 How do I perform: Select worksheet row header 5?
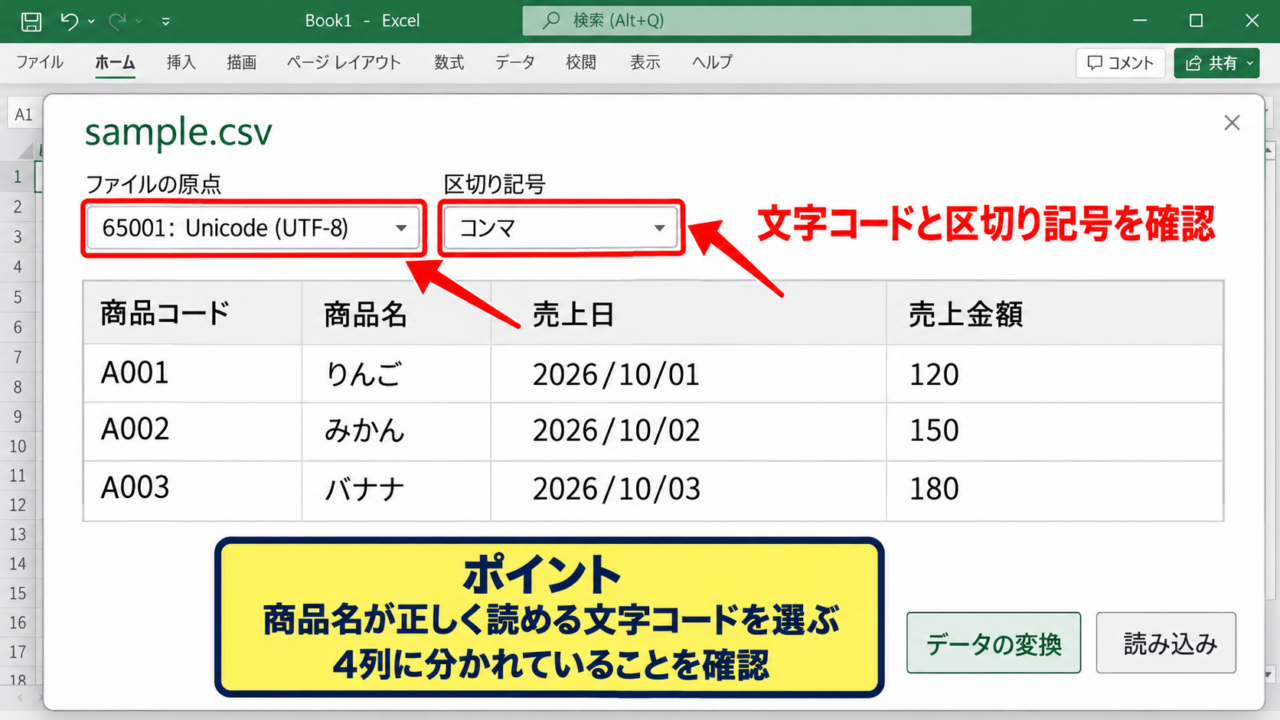point(17,297)
